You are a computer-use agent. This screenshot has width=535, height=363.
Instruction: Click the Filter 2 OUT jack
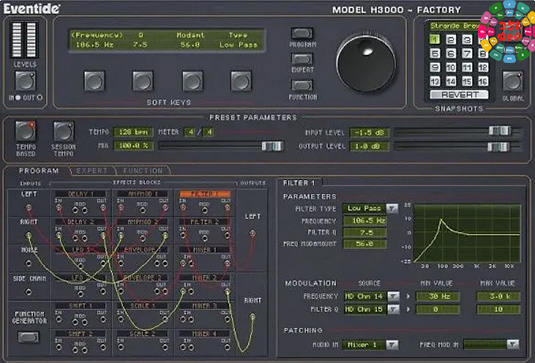[x=227, y=235]
